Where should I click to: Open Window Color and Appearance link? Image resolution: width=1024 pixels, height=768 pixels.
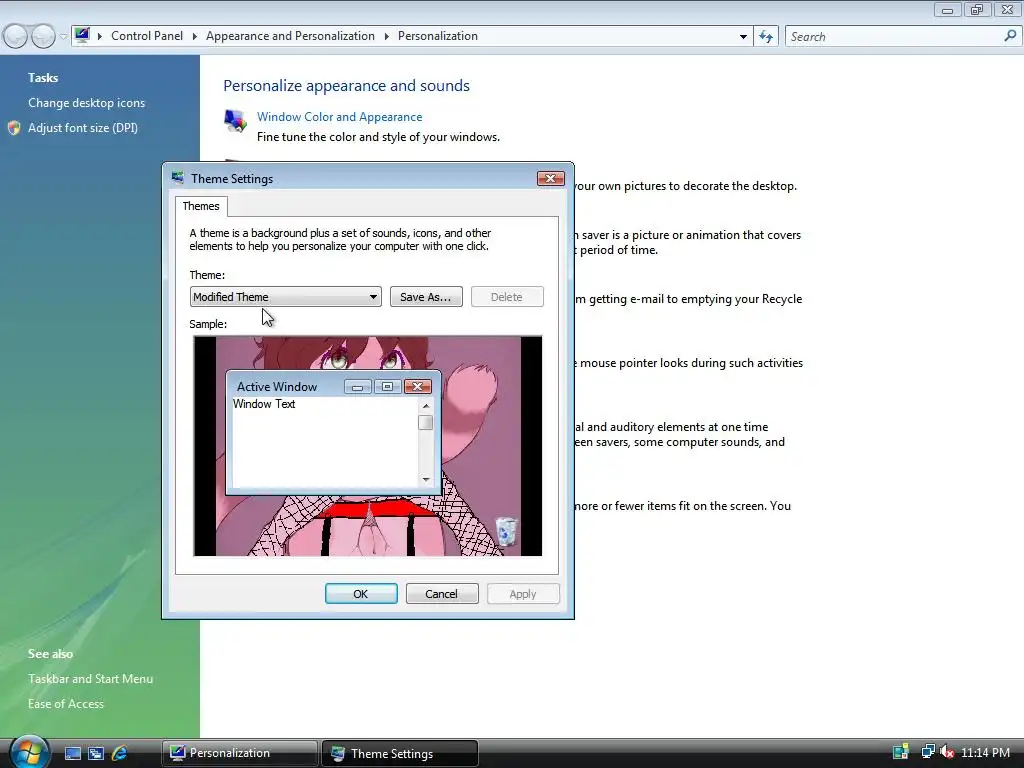click(340, 117)
